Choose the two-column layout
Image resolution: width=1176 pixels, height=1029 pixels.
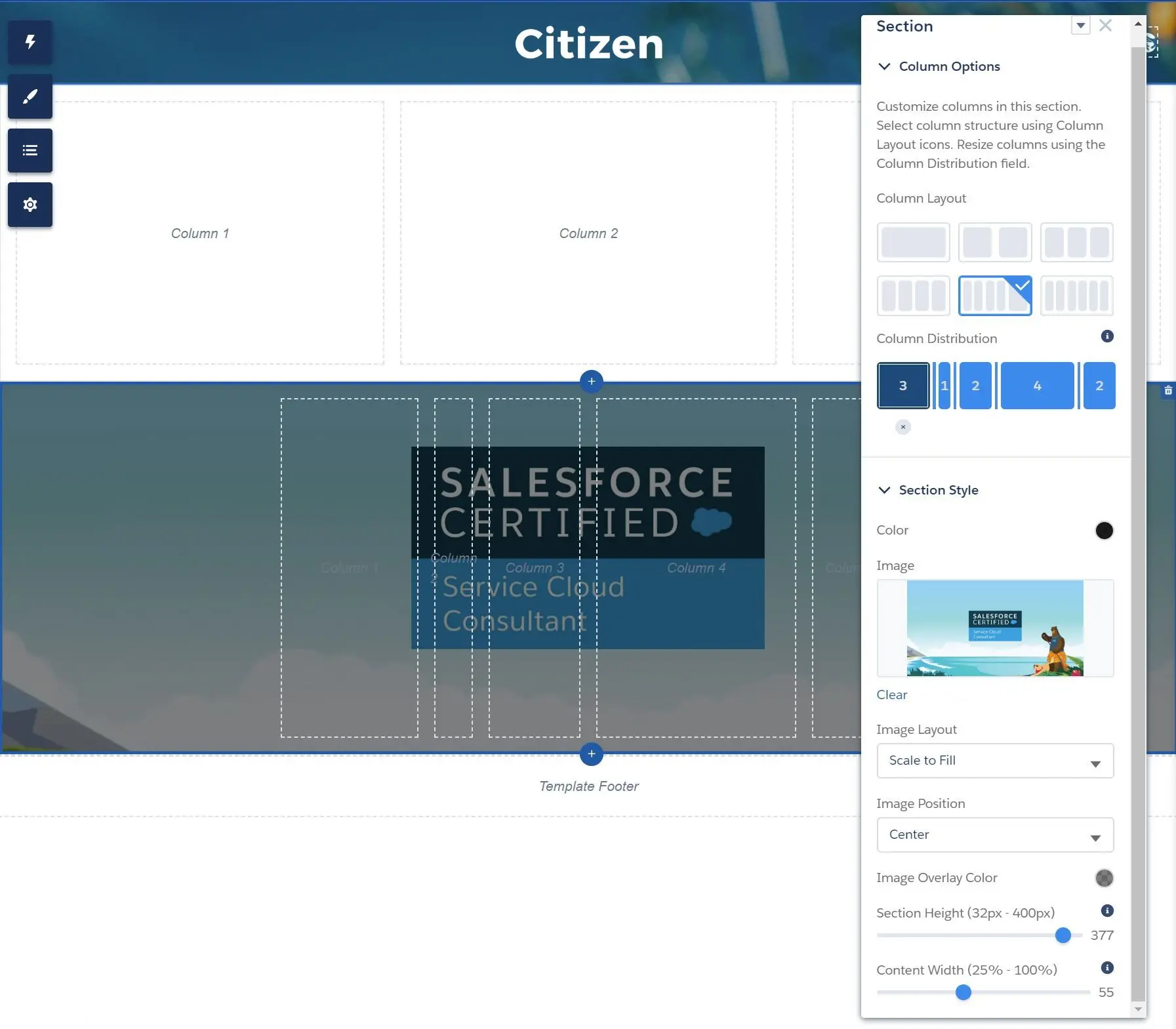[x=995, y=243]
